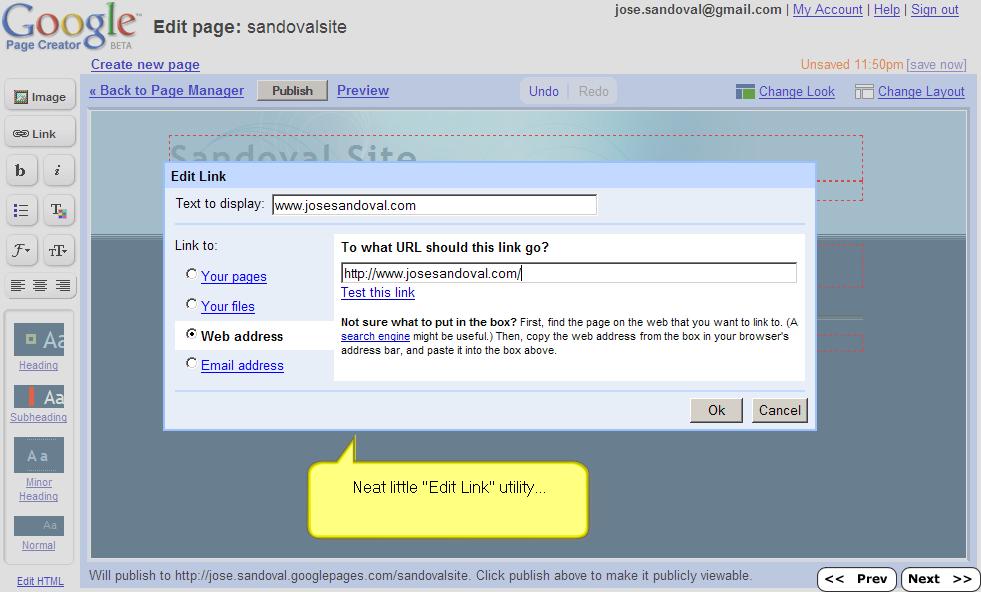The width and height of the screenshot is (981, 592).
Task: Click the save now link
Action: (x=937, y=64)
